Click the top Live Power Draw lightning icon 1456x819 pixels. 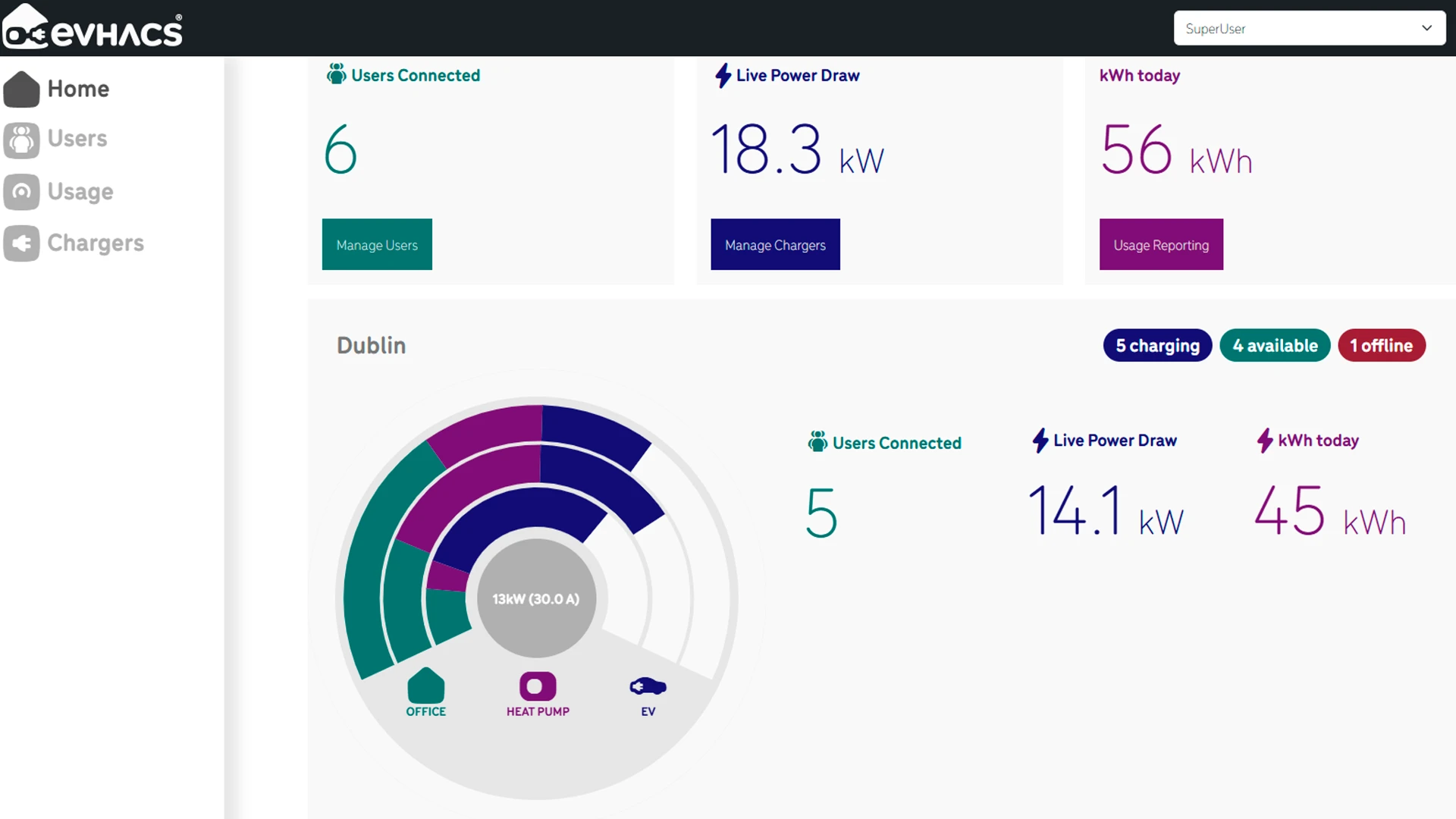pyautogui.click(x=723, y=75)
